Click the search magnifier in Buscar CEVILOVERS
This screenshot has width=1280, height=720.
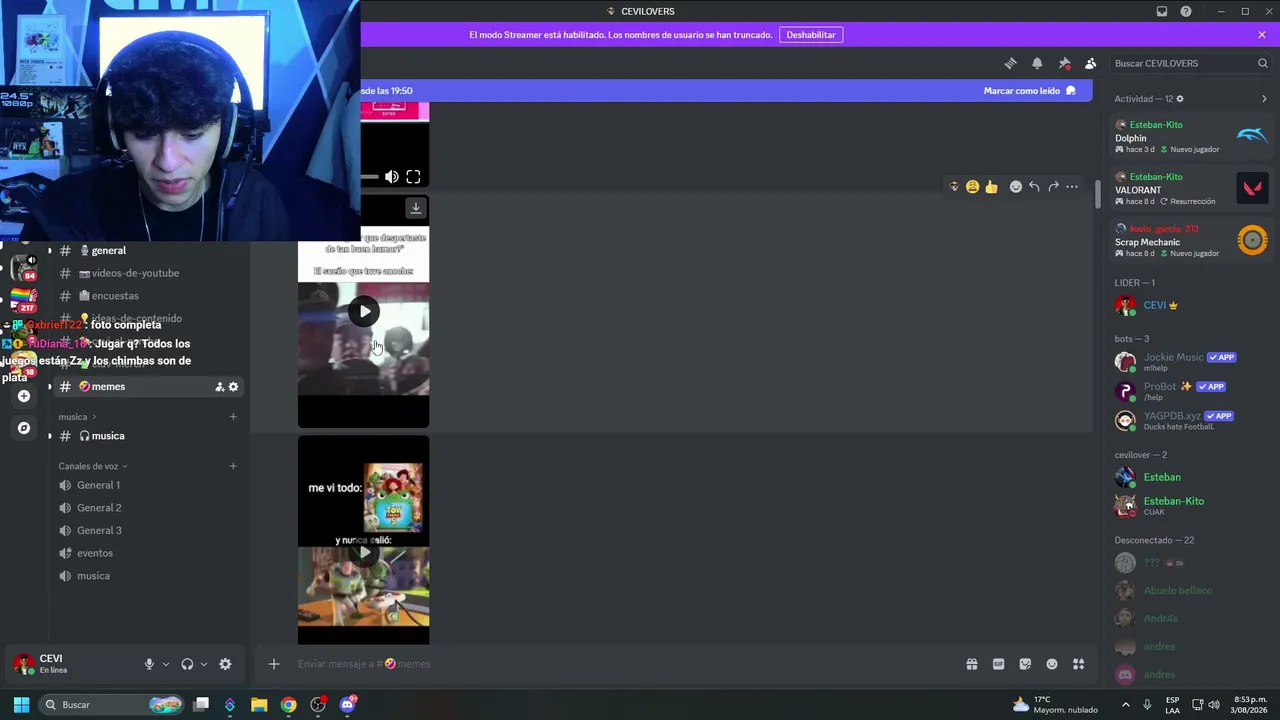1263,63
